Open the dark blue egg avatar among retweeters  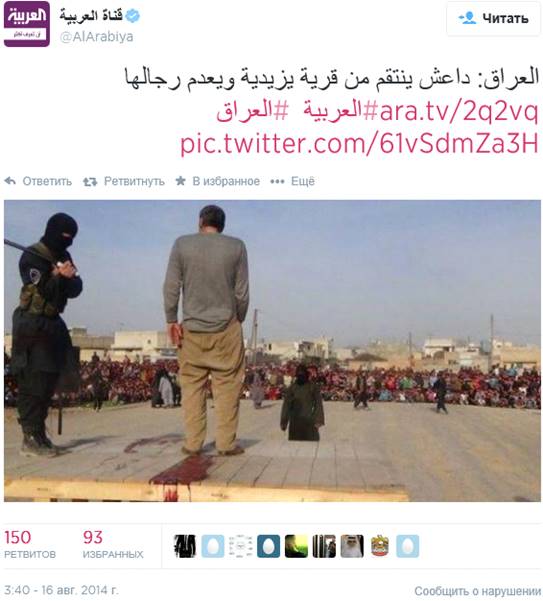[268, 546]
